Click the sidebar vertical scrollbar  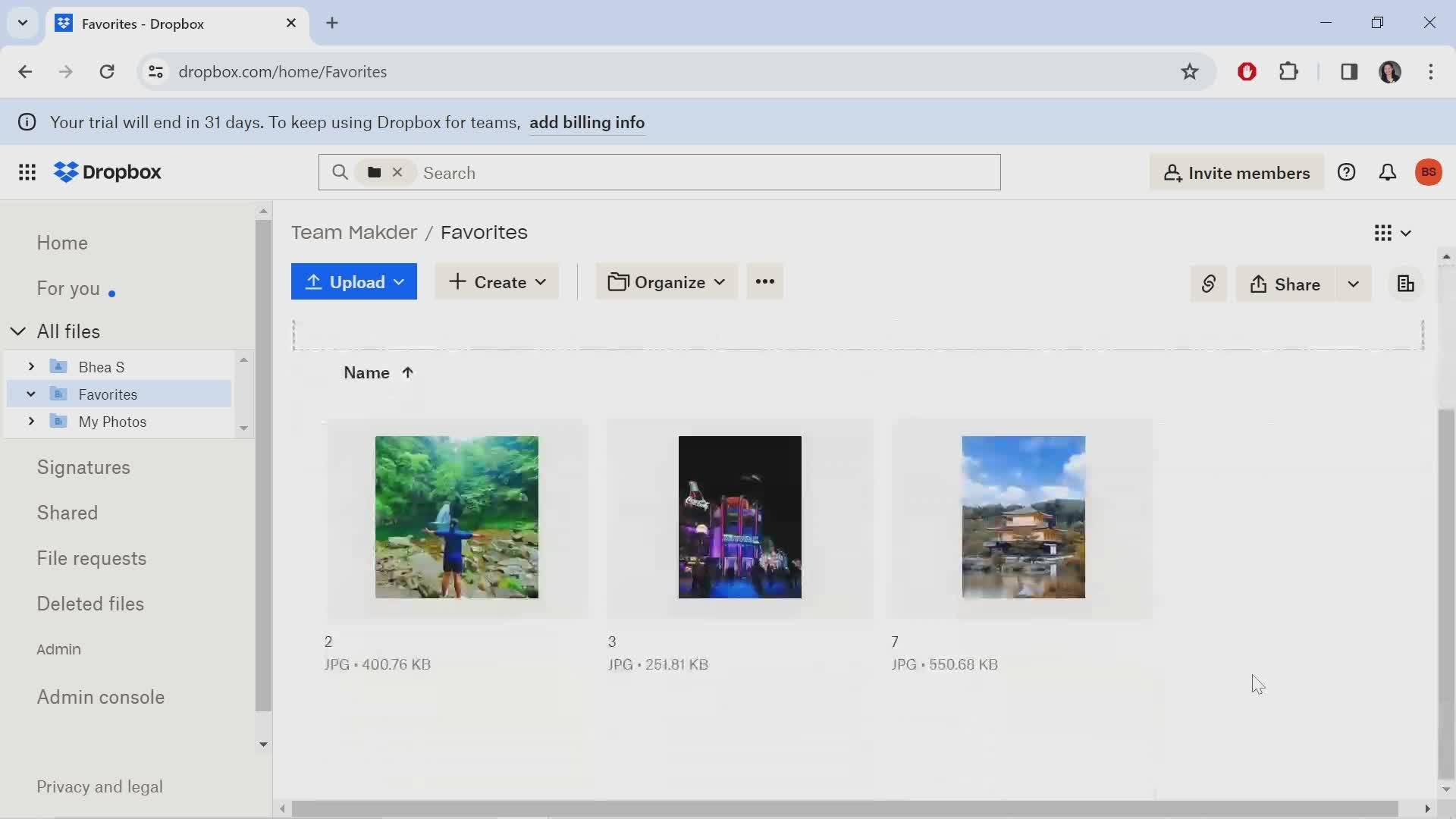coord(263,466)
